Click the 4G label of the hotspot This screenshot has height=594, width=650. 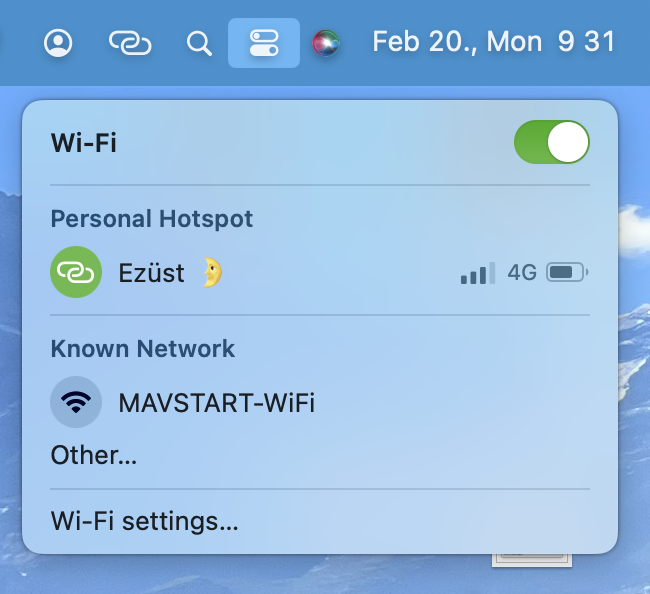coord(522,273)
